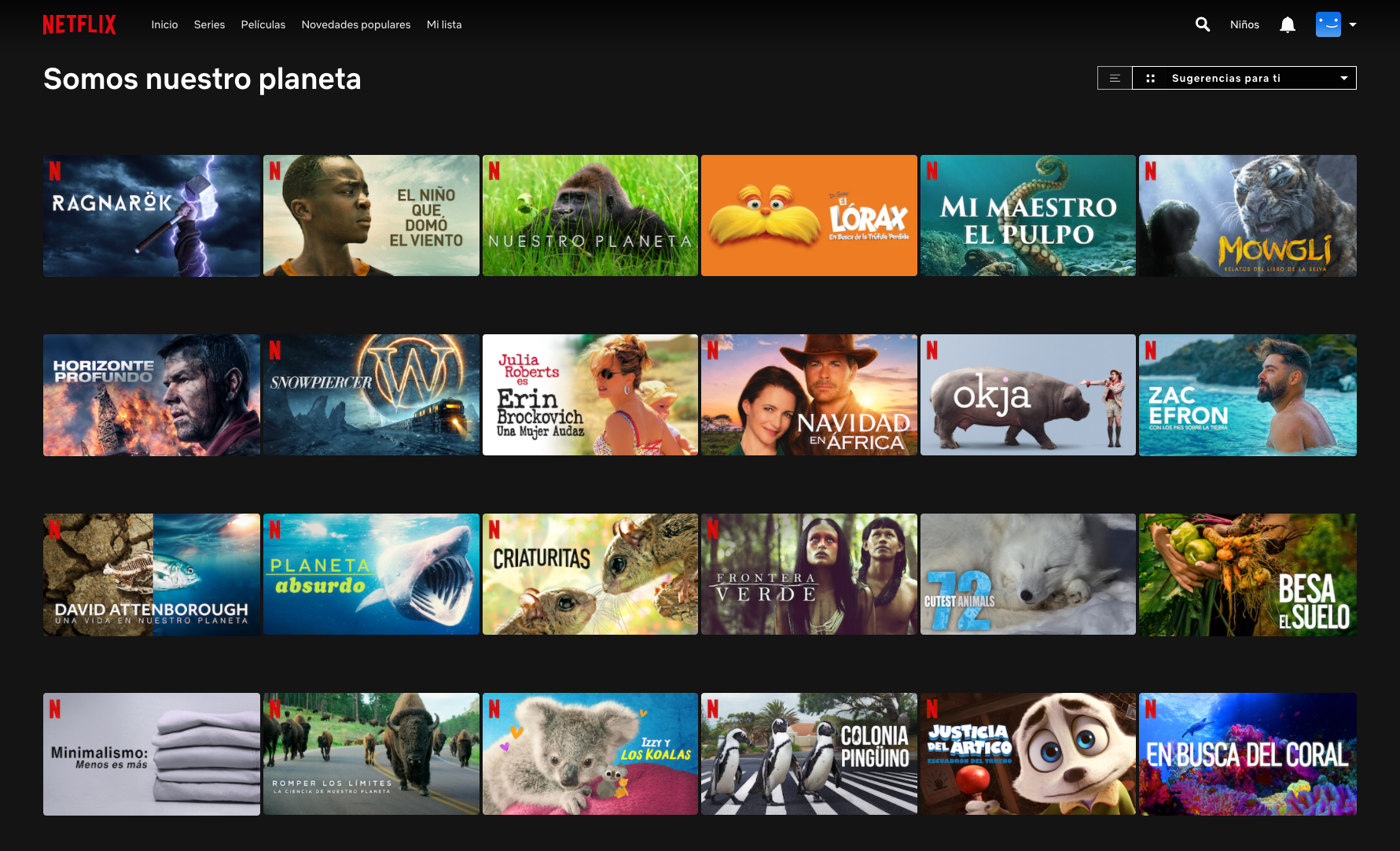
Task: Select Mi maestro el pulpo
Action: [1028, 216]
